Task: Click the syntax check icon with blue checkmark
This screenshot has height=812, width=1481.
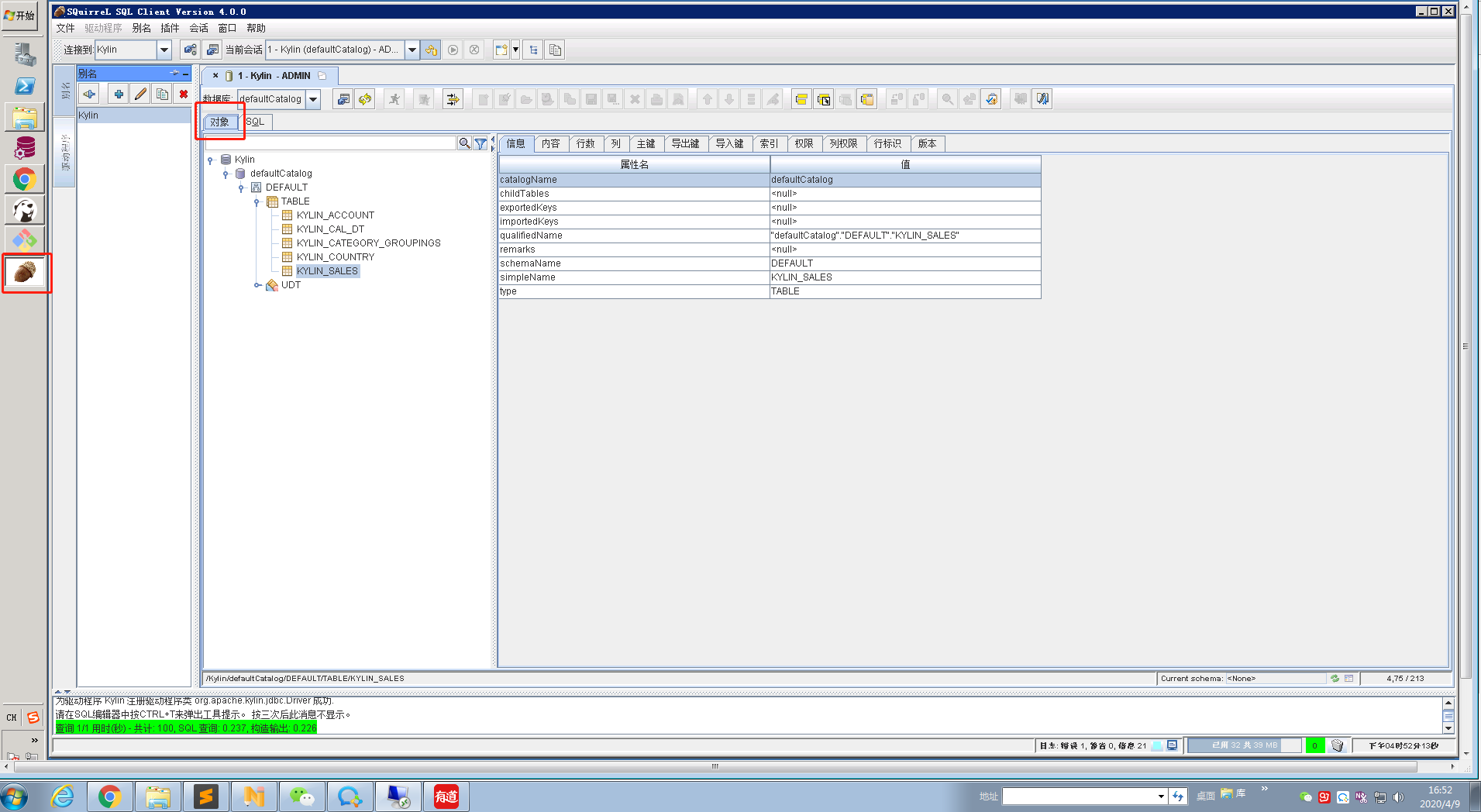Action: click(991, 98)
